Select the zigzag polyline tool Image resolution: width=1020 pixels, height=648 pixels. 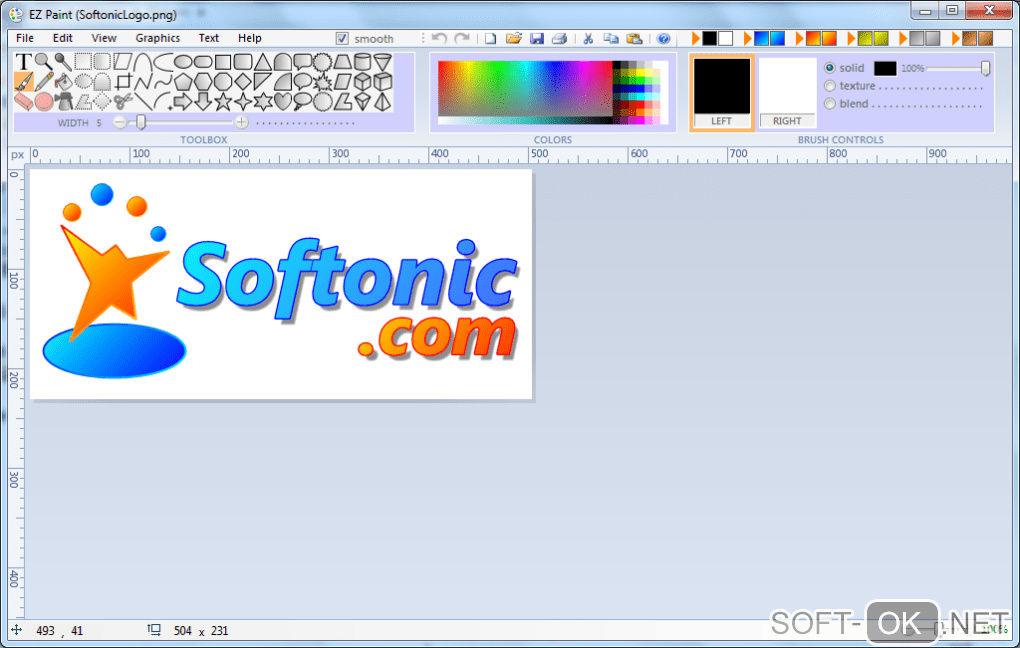(x=144, y=82)
